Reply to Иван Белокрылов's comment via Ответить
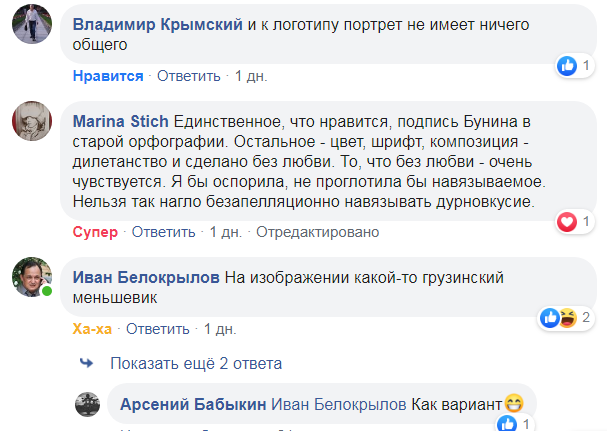 coord(158,328)
